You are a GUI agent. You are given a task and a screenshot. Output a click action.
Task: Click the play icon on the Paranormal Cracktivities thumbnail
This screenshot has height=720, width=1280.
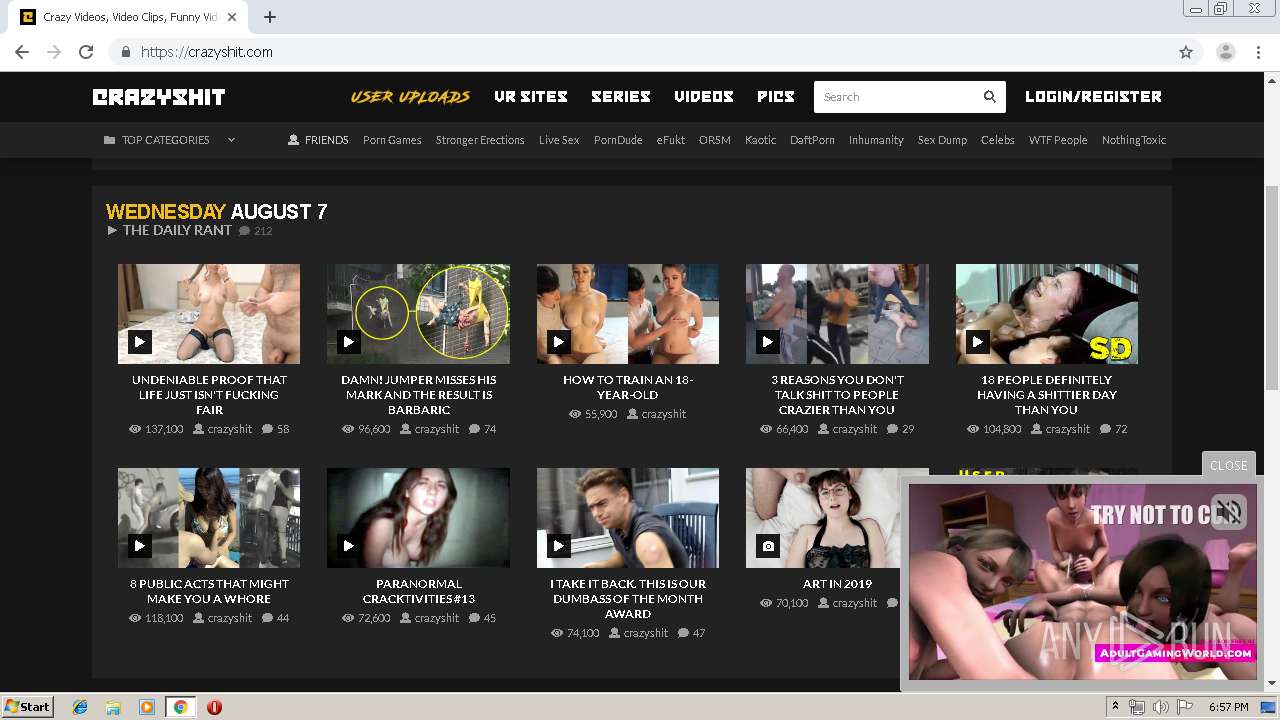349,546
